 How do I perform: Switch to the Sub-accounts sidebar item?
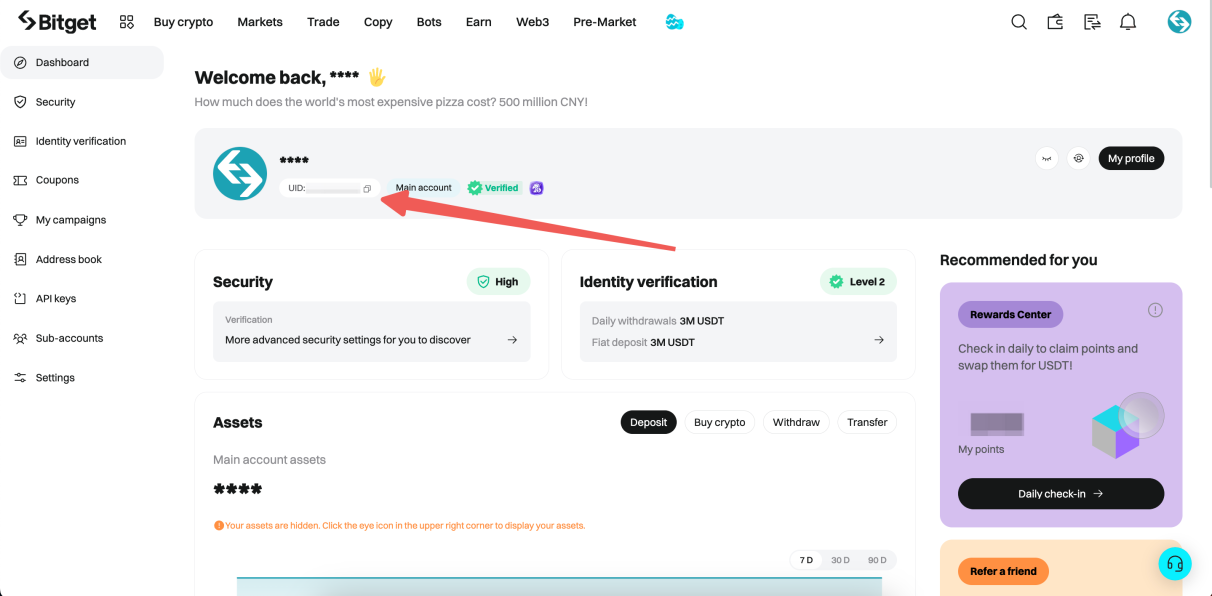pyautogui.click(x=69, y=338)
